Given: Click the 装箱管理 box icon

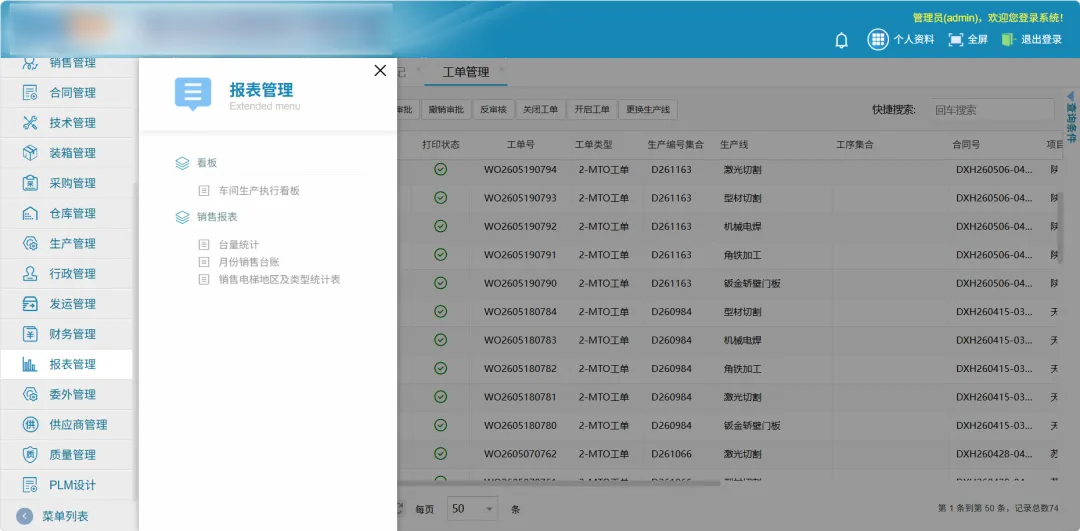Looking at the screenshot, I should pyautogui.click(x=30, y=153).
